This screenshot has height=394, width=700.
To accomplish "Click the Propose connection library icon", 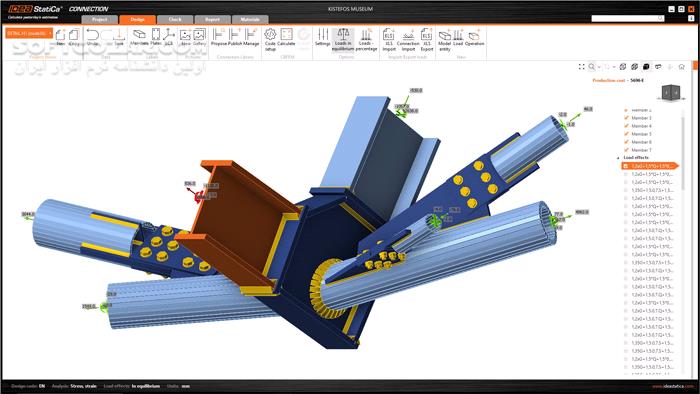I will click(219, 37).
